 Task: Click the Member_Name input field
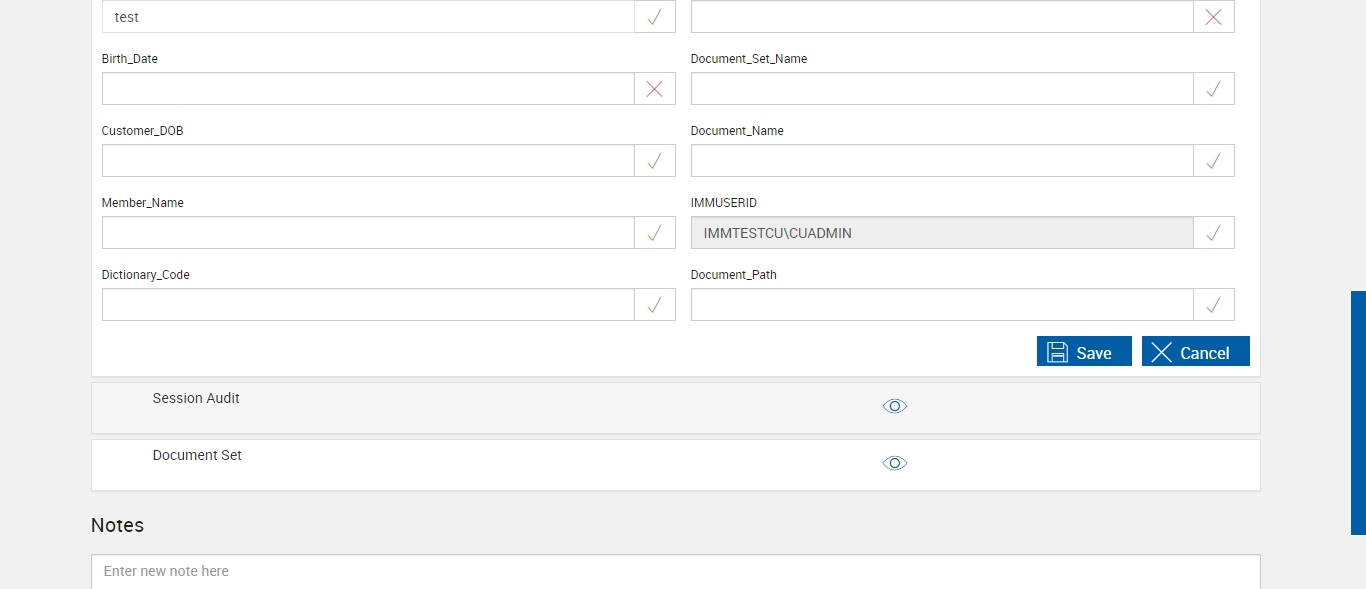tap(368, 233)
